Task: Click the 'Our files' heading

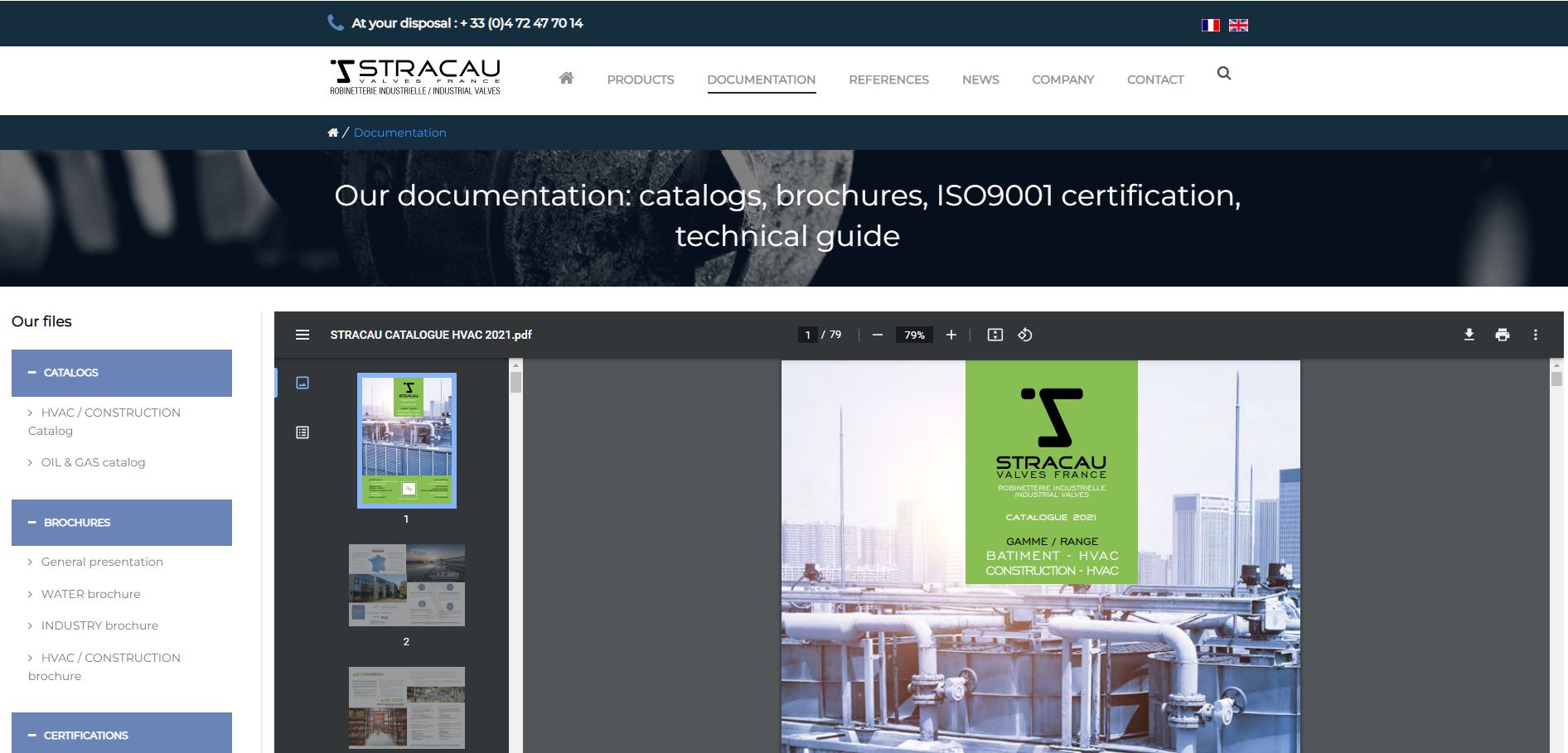Action: click(x=41, y=321)
